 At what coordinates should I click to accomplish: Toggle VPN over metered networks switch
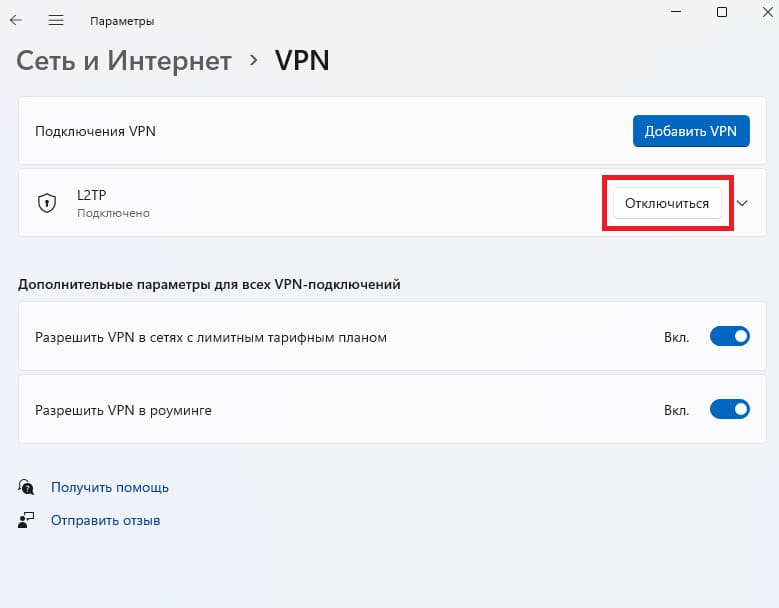click(x=729, y=336)
